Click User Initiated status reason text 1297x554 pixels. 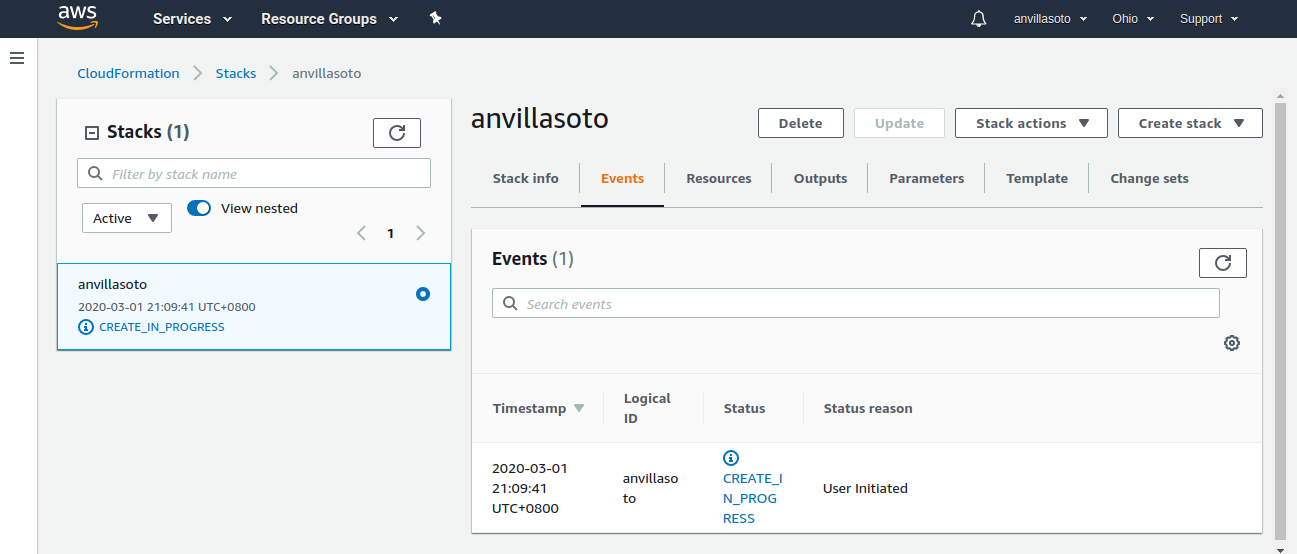[x=865, y=488]
